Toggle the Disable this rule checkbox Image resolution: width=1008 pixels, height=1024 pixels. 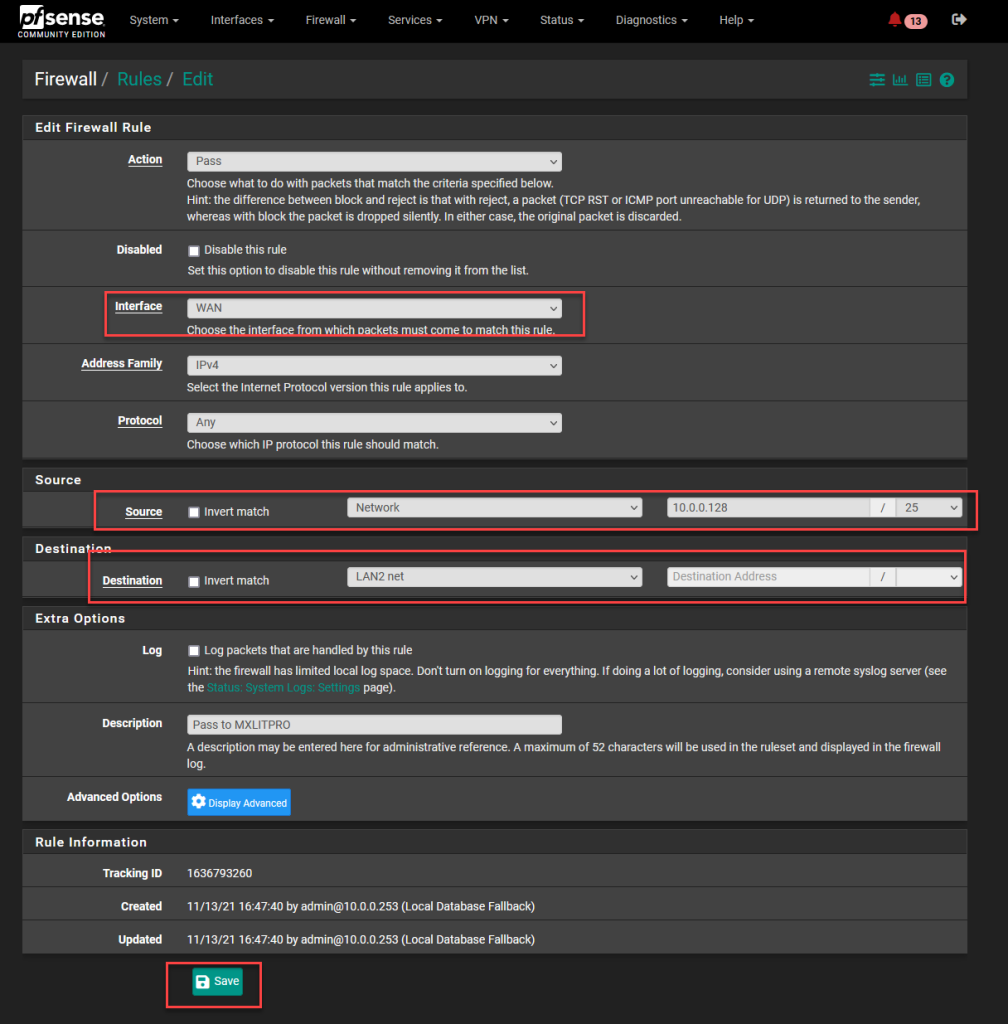point(194,250)
